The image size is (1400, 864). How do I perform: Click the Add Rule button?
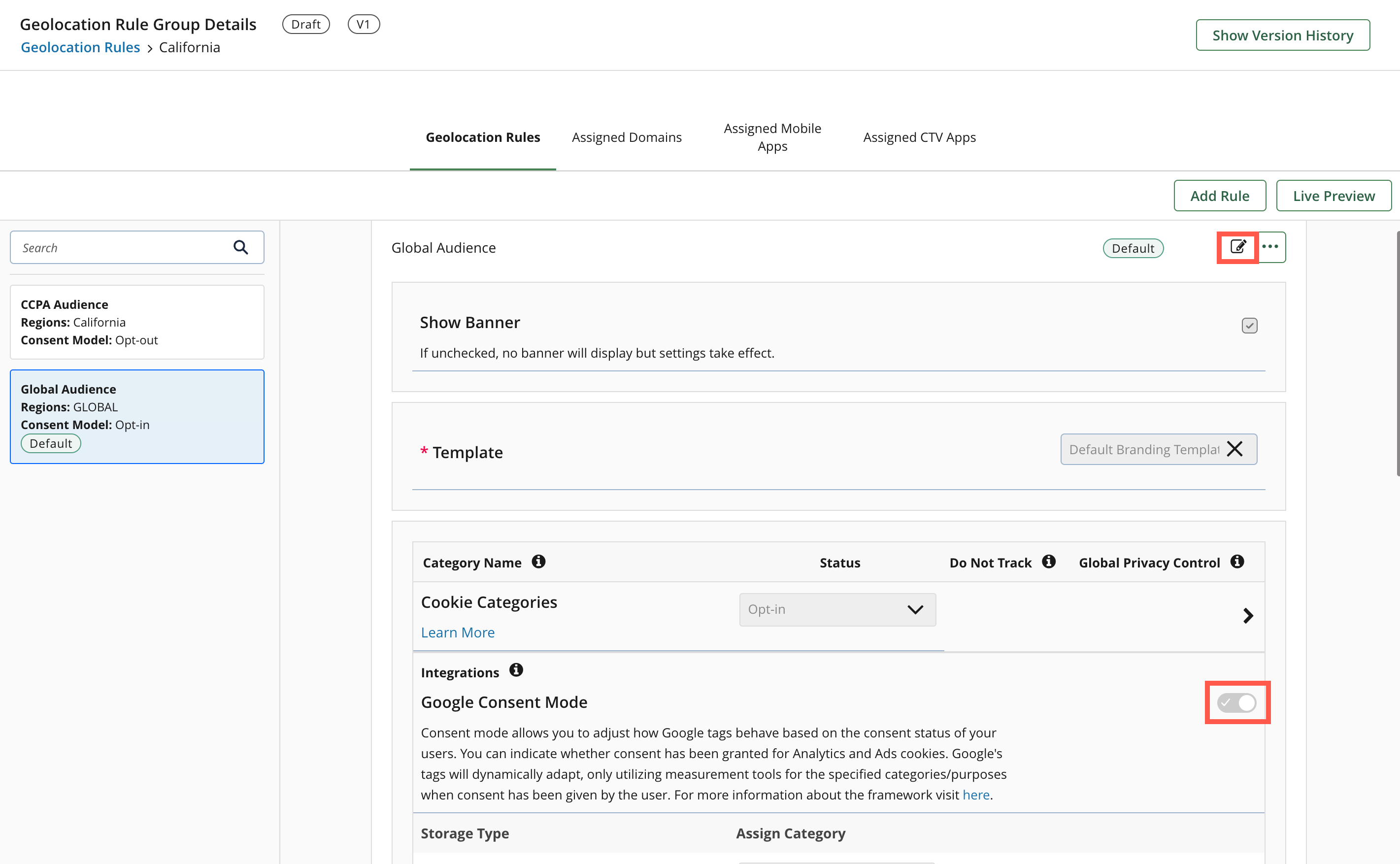click(1220, 195)
